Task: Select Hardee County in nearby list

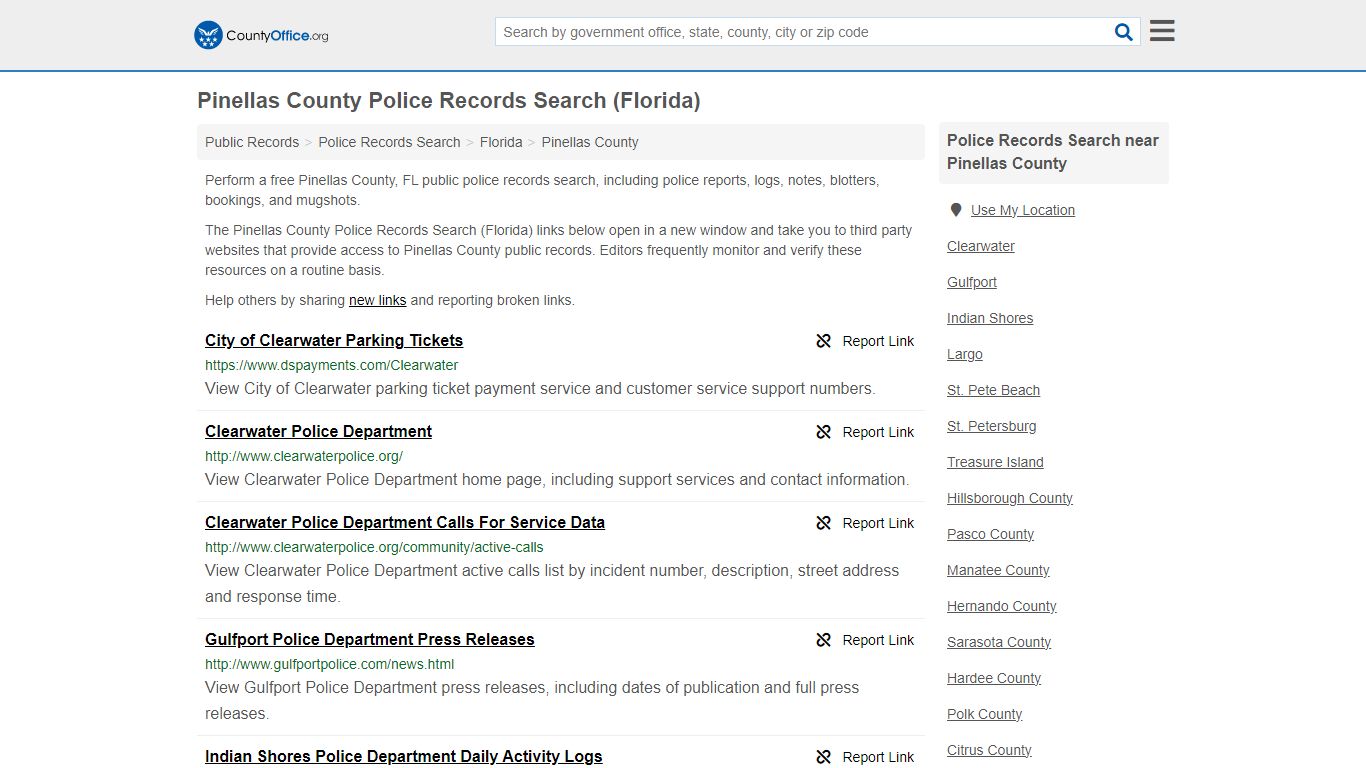Action: click(994, 678)
